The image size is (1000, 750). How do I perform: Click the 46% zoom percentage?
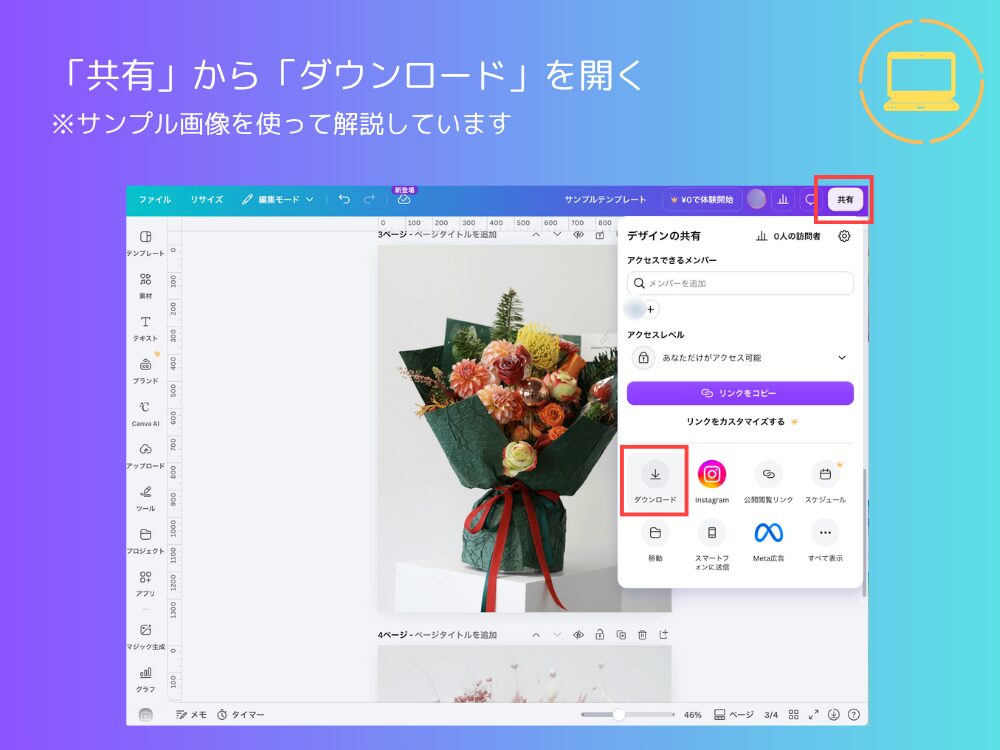point(693,715)
